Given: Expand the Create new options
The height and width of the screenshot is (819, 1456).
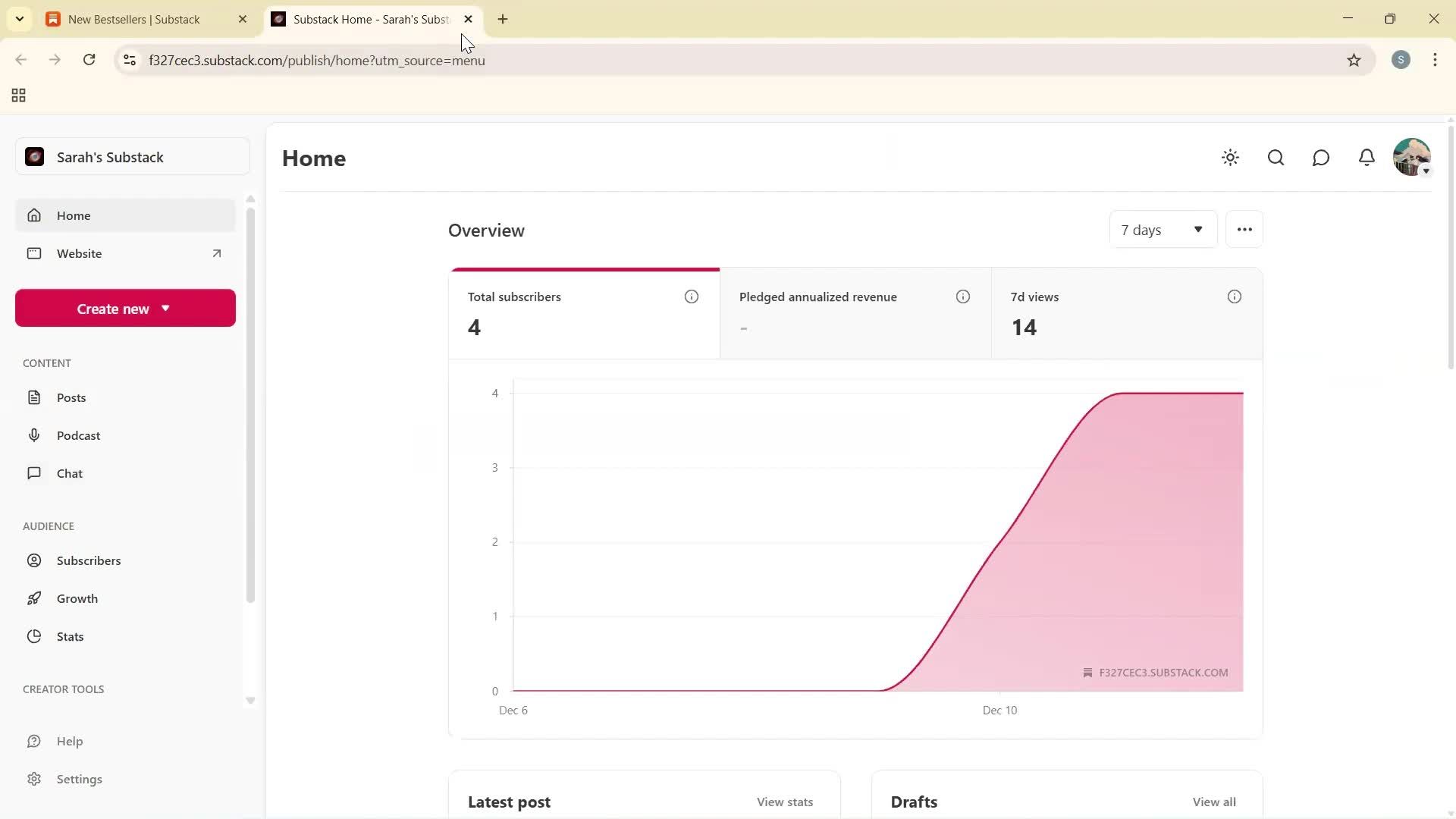Looking at the screenshot, I should 124,308.
